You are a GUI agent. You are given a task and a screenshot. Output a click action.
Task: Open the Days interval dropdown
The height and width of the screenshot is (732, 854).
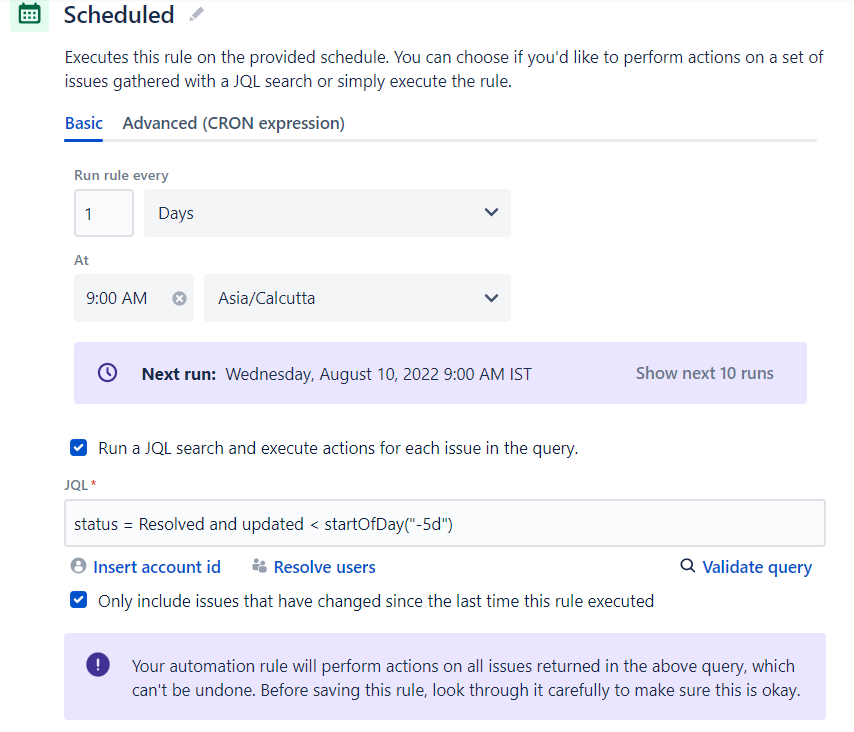tap(330, 212)
